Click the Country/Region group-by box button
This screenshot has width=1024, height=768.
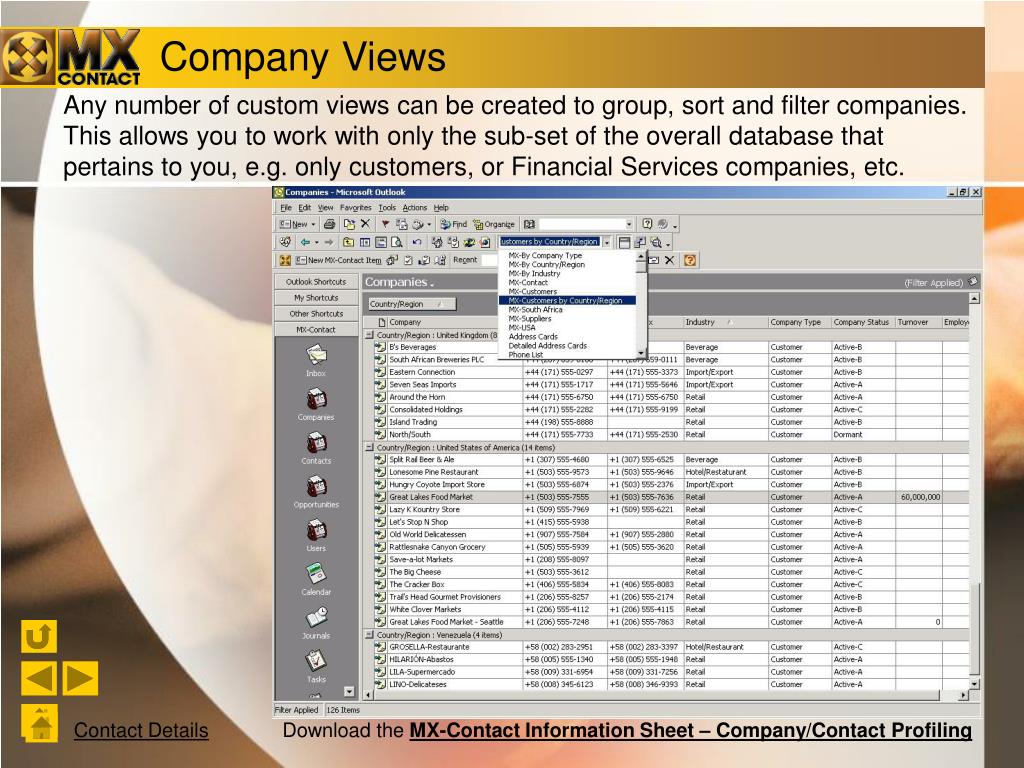(x=411, y=304)
